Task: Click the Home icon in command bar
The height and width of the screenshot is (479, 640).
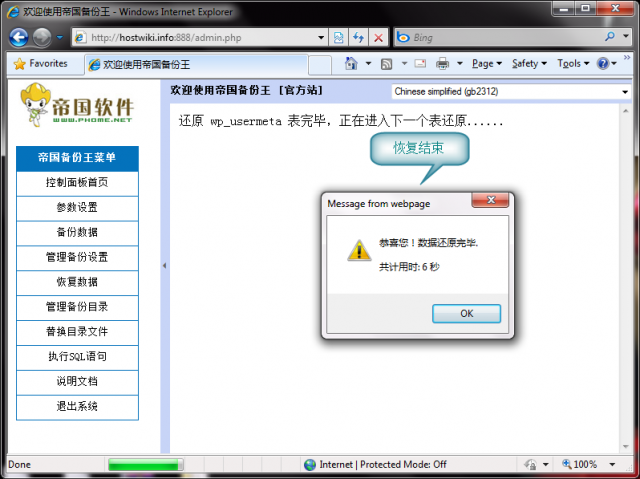Action: point(351,63)
